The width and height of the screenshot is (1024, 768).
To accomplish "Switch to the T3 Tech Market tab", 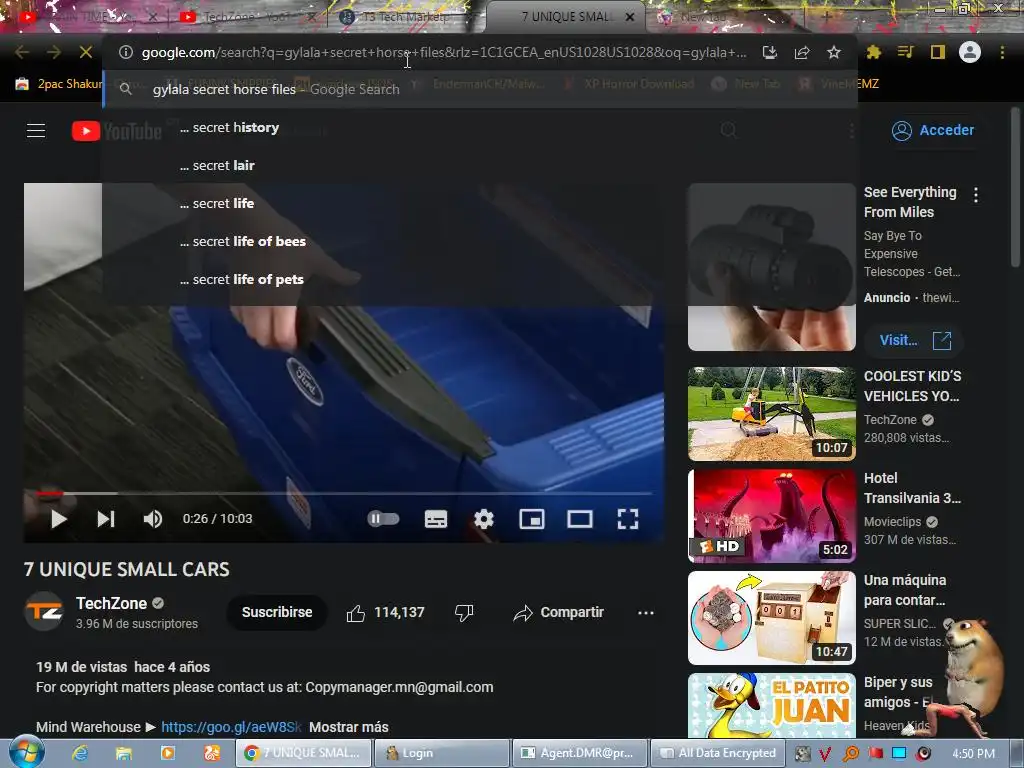I will click(405, 17).
